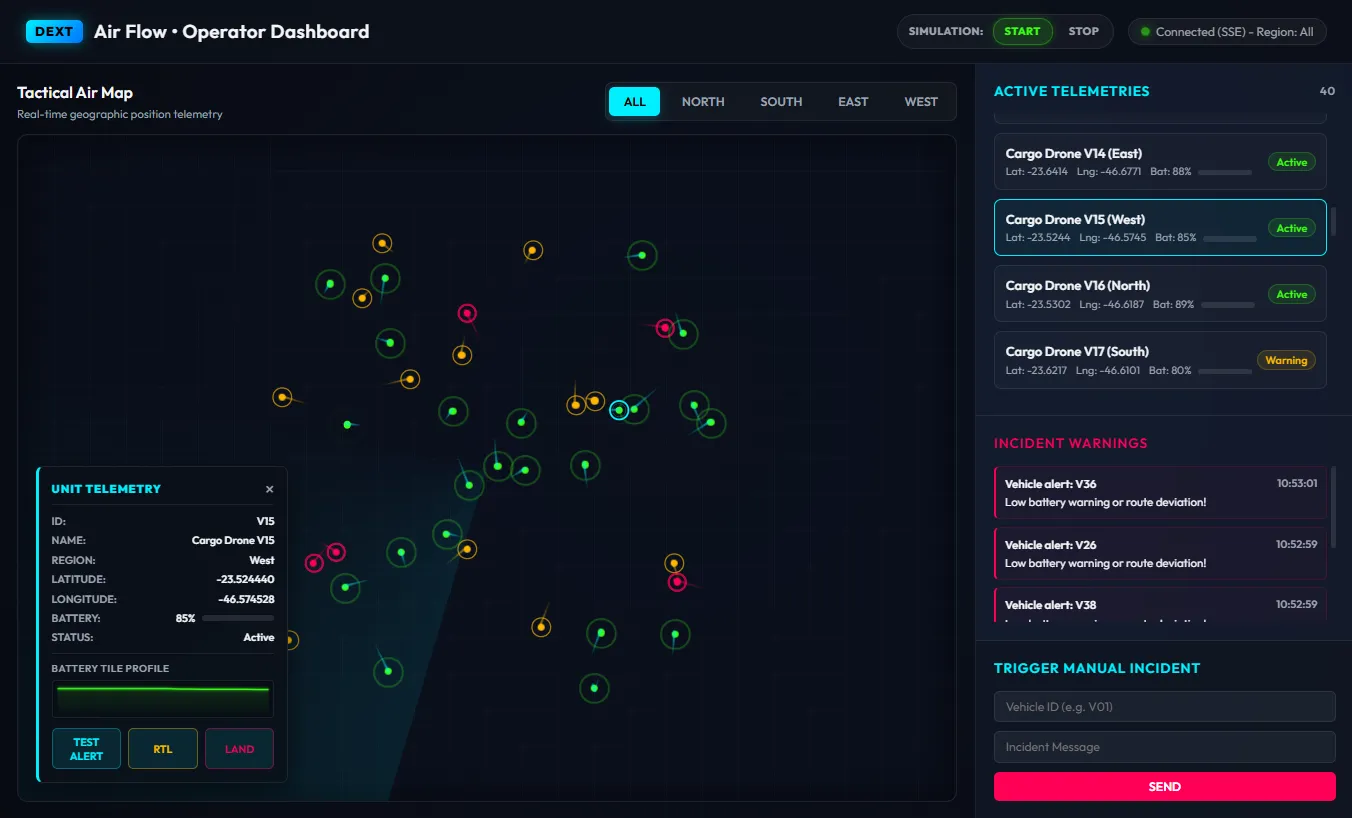Start the simulation
Image resolution: width=1352 pixels, height=818 pixels.
[x=1022, y=31]
